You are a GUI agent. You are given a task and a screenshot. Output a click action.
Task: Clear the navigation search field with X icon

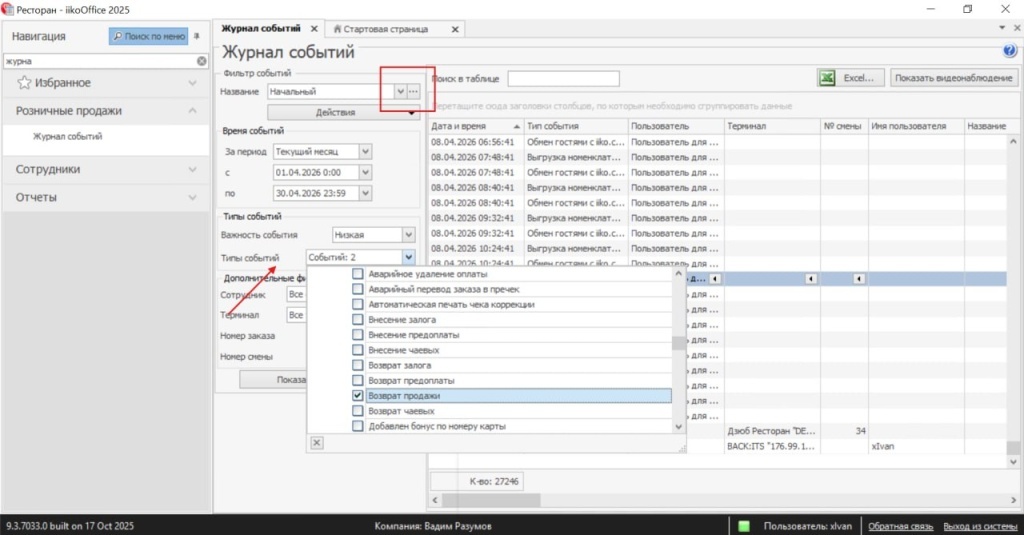pos(202,61)
